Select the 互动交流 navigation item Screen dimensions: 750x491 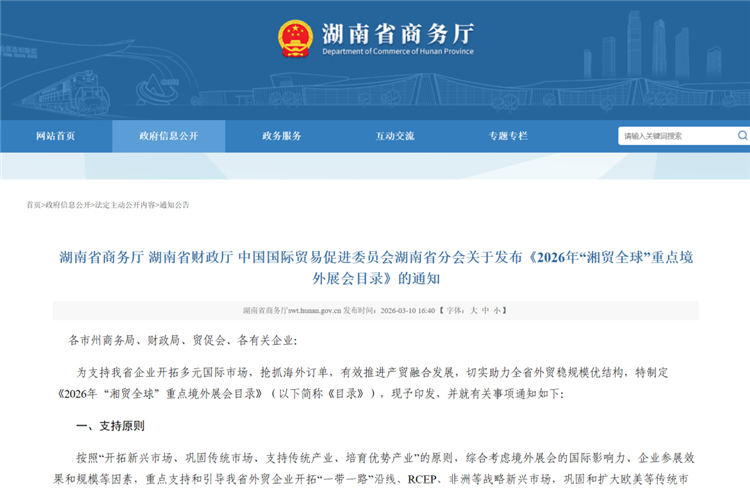(x=395, y=136)
